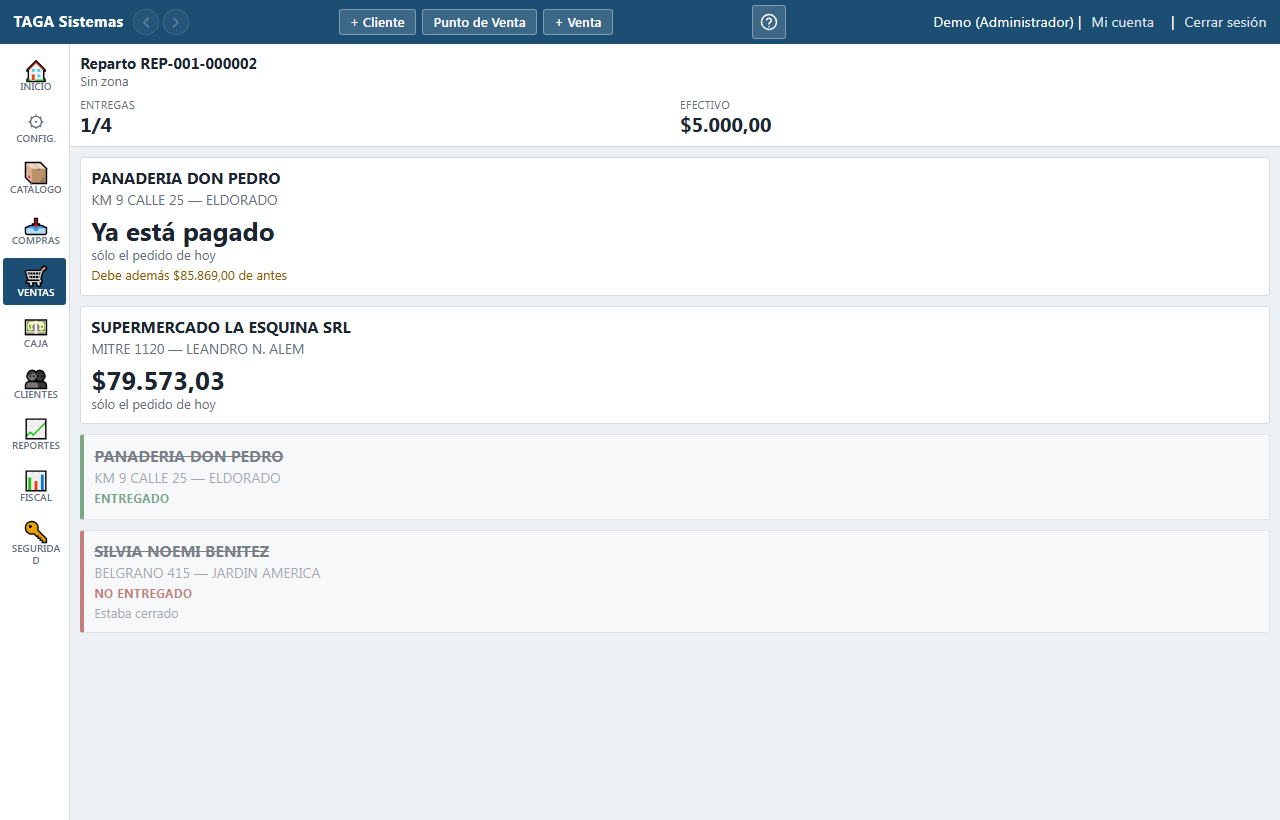1280x820 pixels.
Task: Click the TAGA Sistemas brand title
Action: point(68,22)
